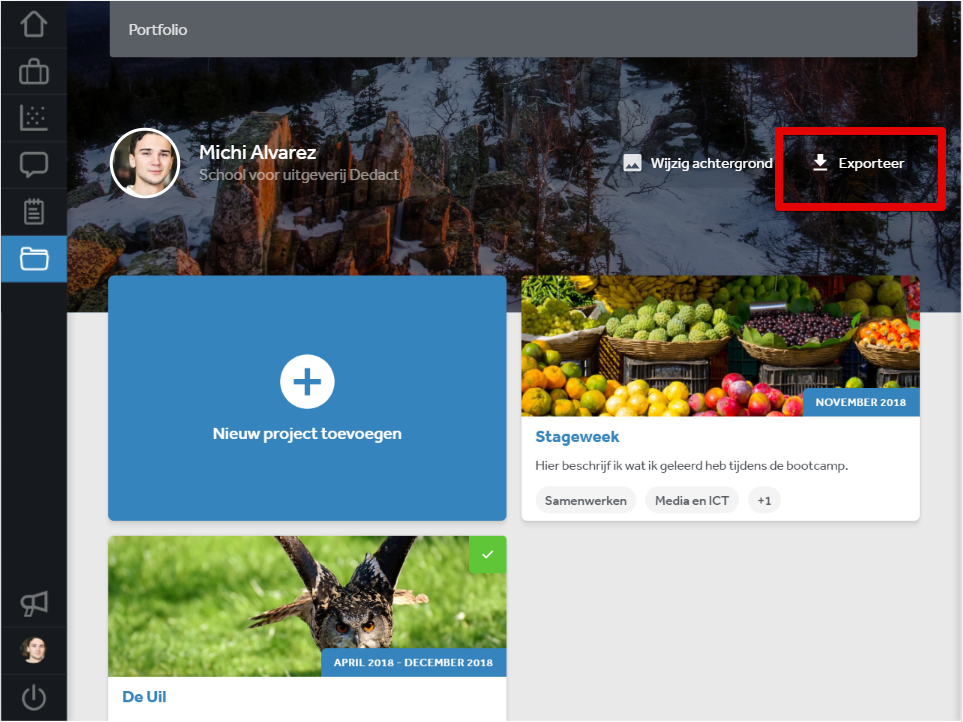Open the megaphone announcements icon
This screenshot has width=963, height=722.
[x=34, y=604]
